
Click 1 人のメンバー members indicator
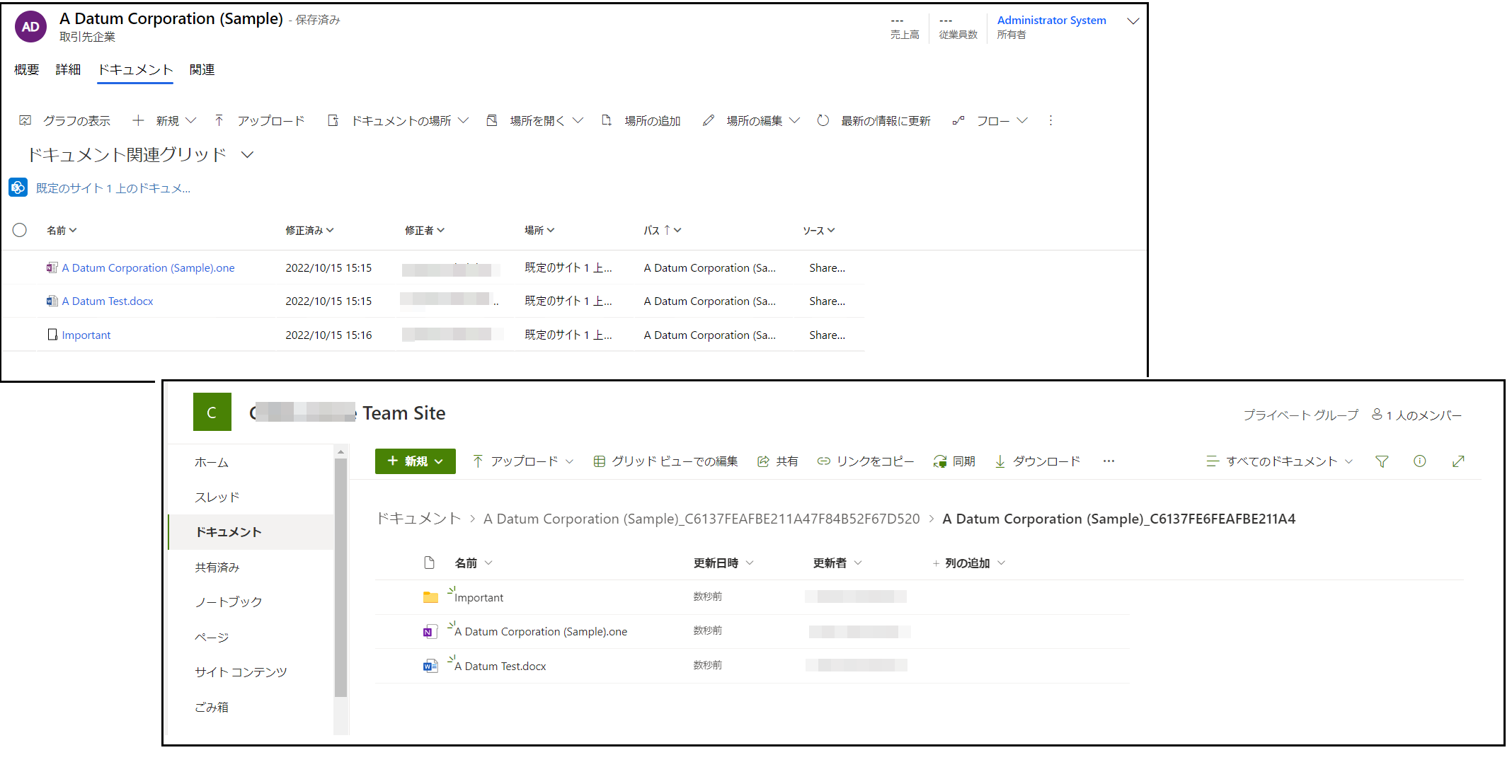[1416, 415]
